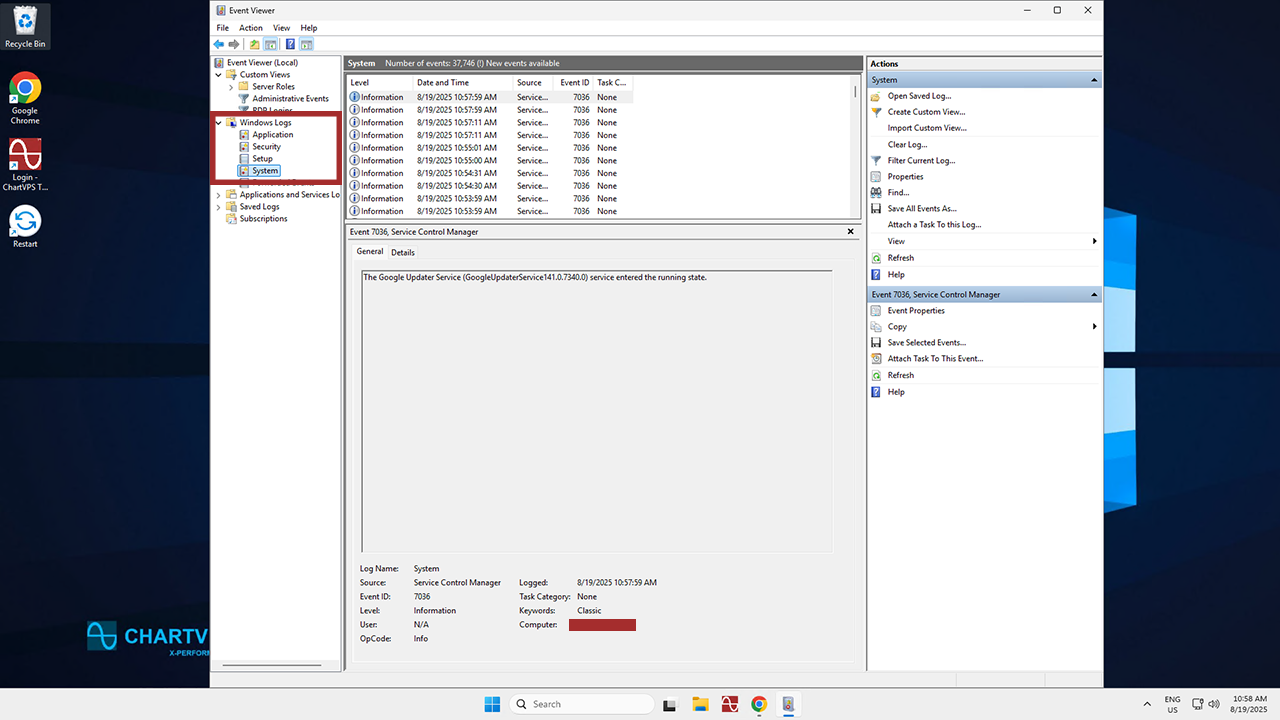Click the blue Help toolbar icon
This screenshot has height=720, width=1280.
coord(290,44)
